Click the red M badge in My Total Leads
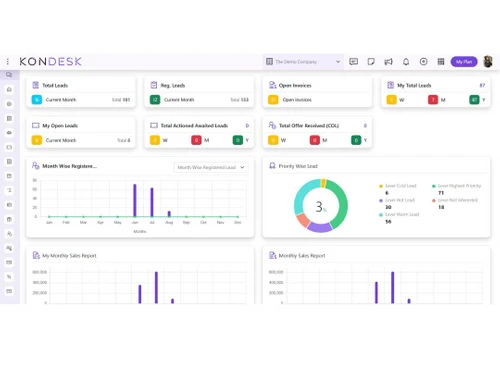 point(433,100)
